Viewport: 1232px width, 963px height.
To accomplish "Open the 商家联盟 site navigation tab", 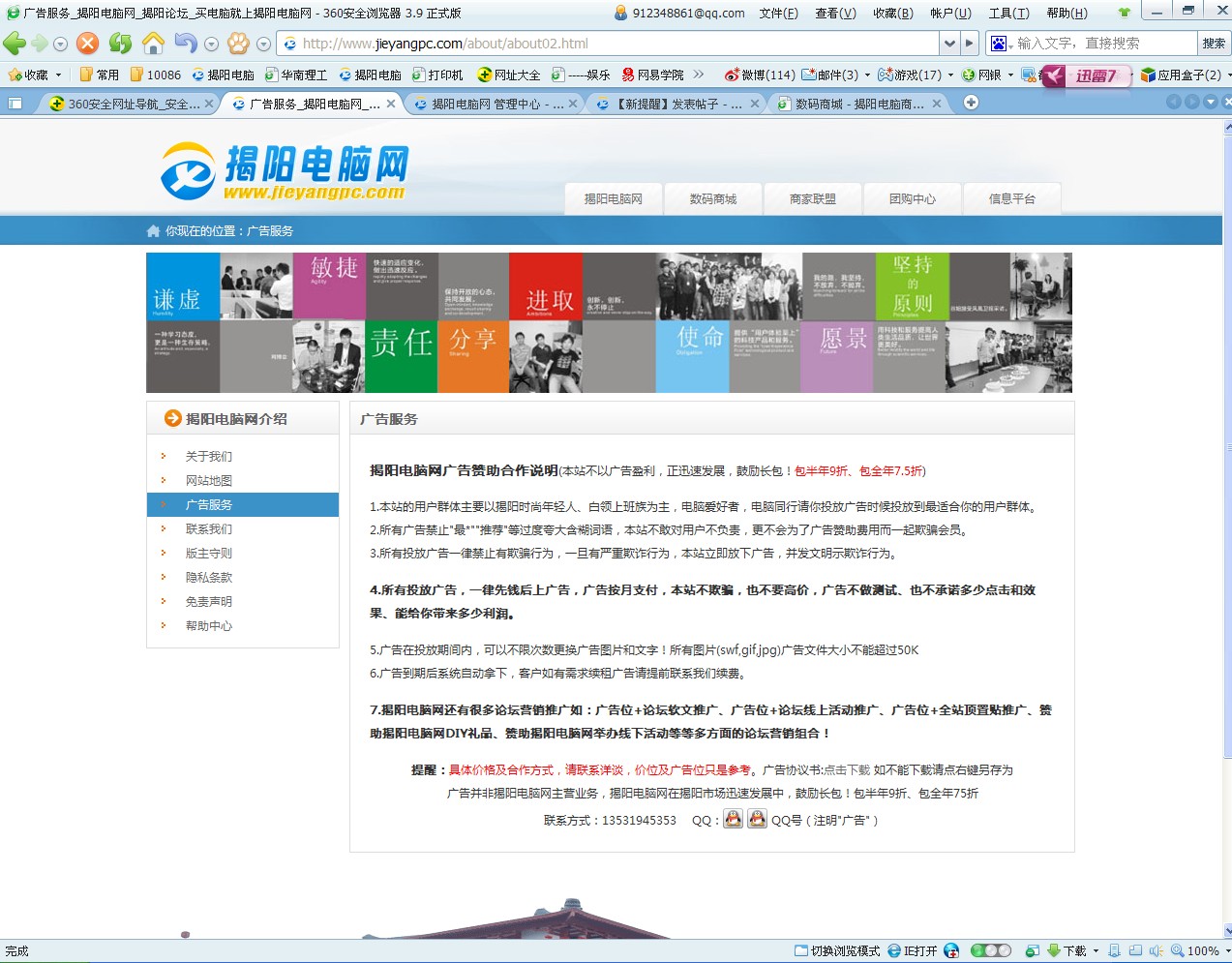I will (813, 198).
